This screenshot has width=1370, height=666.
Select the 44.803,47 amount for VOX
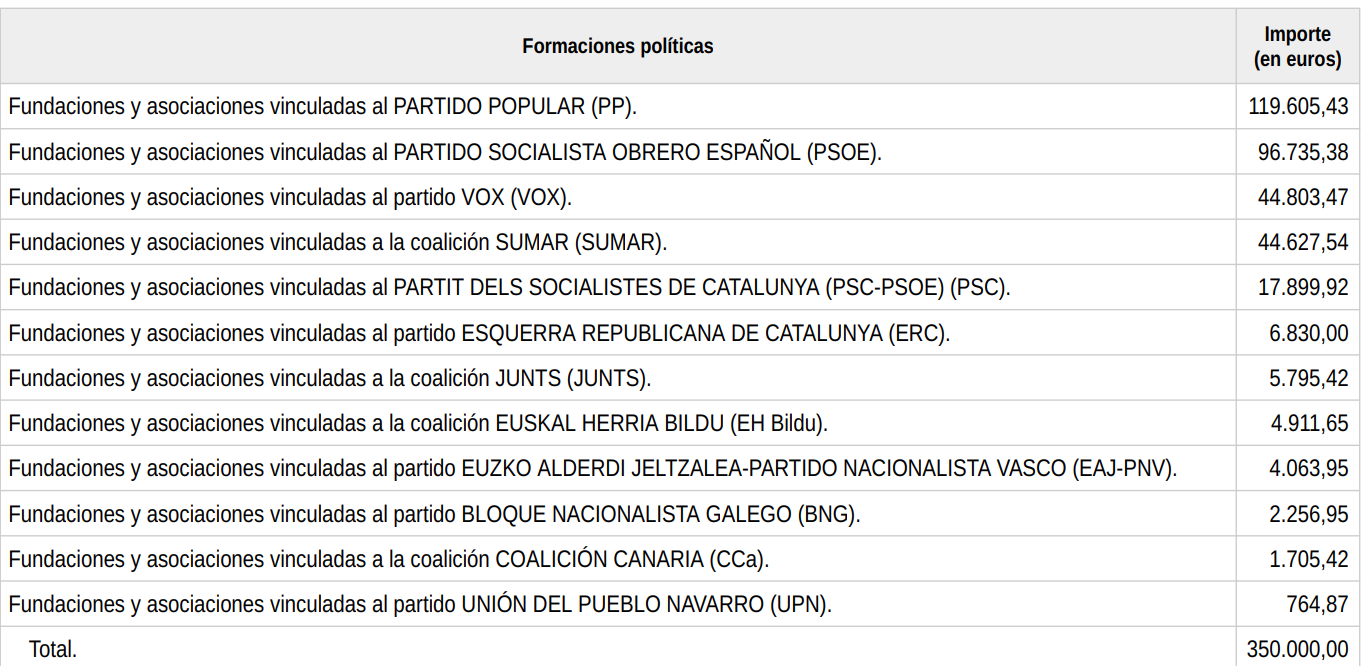pos(1303,197)
